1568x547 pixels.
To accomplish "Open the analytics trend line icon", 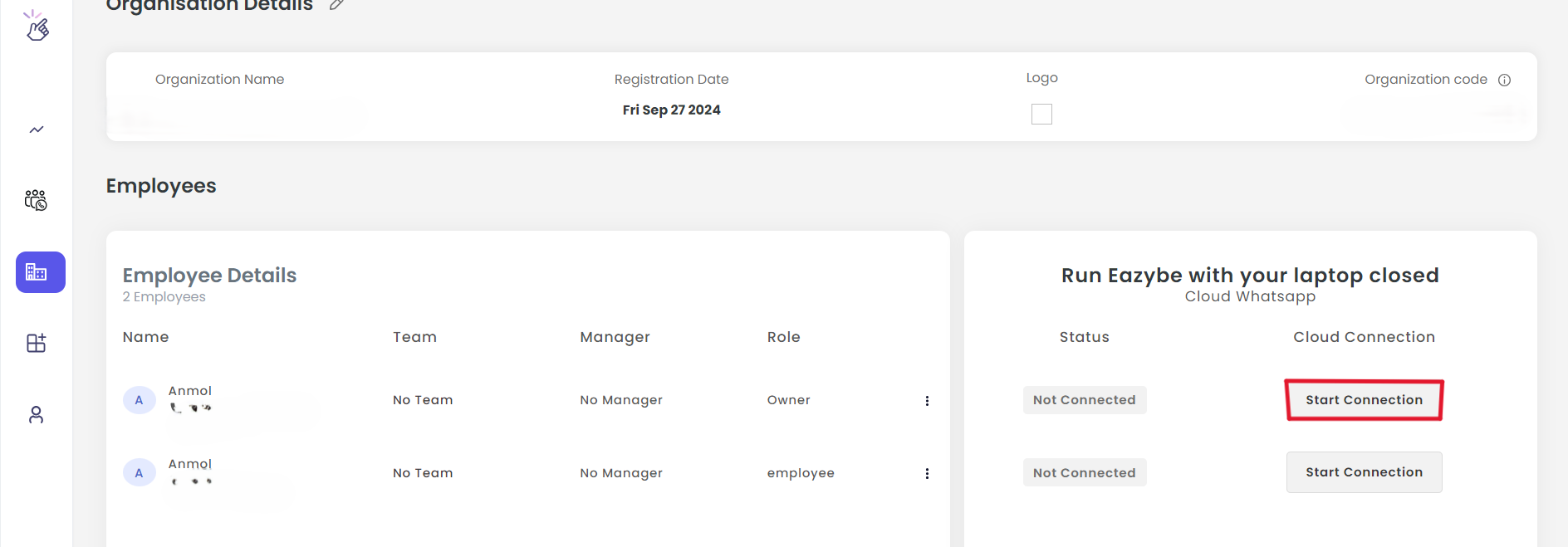I will pyautogui.click(x=37, y=129).
